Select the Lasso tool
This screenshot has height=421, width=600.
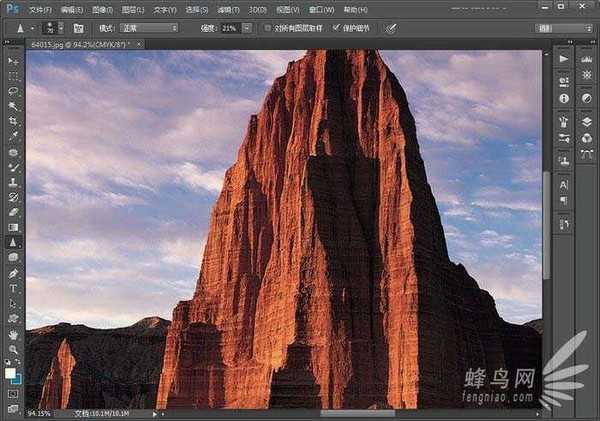[13, 91]
